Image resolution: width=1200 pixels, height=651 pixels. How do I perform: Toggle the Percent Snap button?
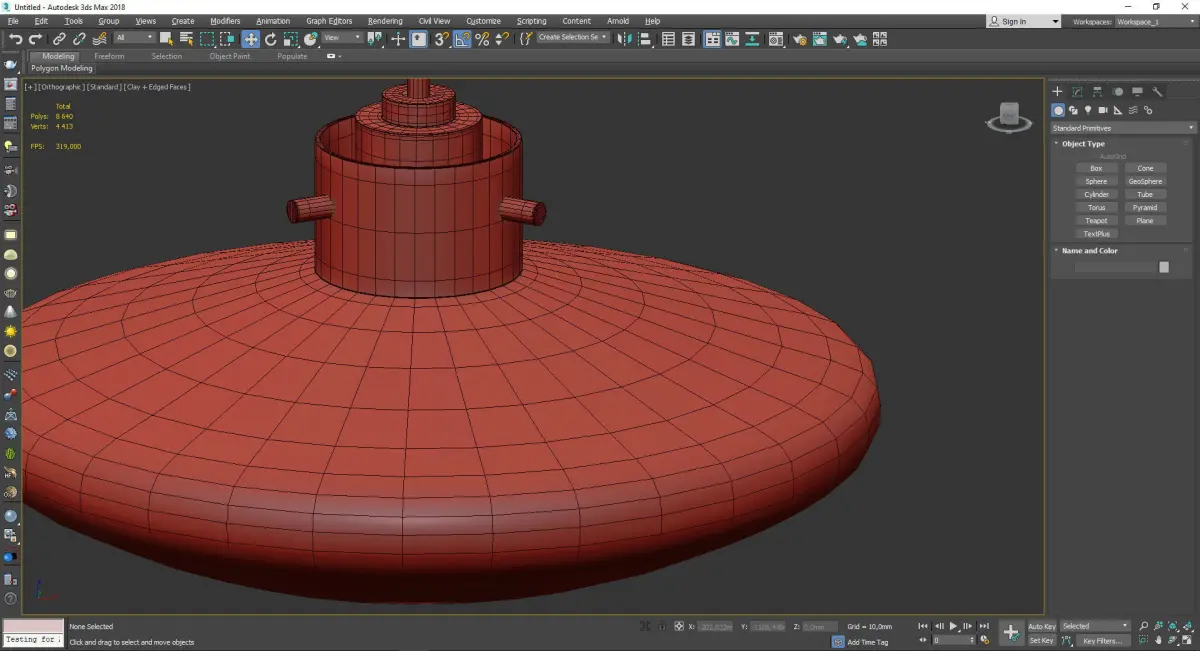point(482,39)
